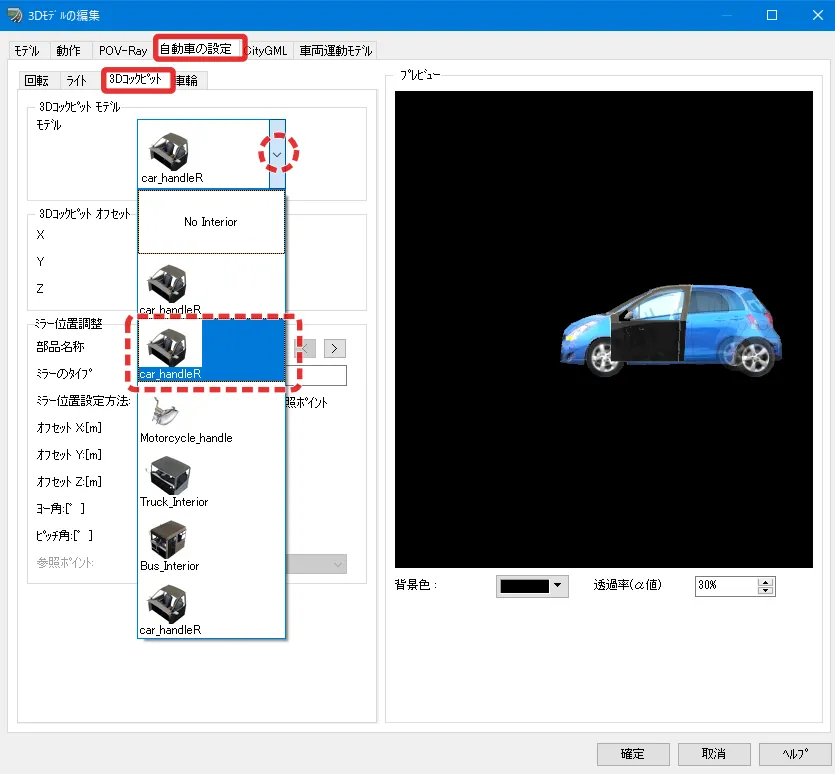Collapse the cockpit model dropdown arrow
The height and width of the screenshot is (774, 835).
click(277, 154)
